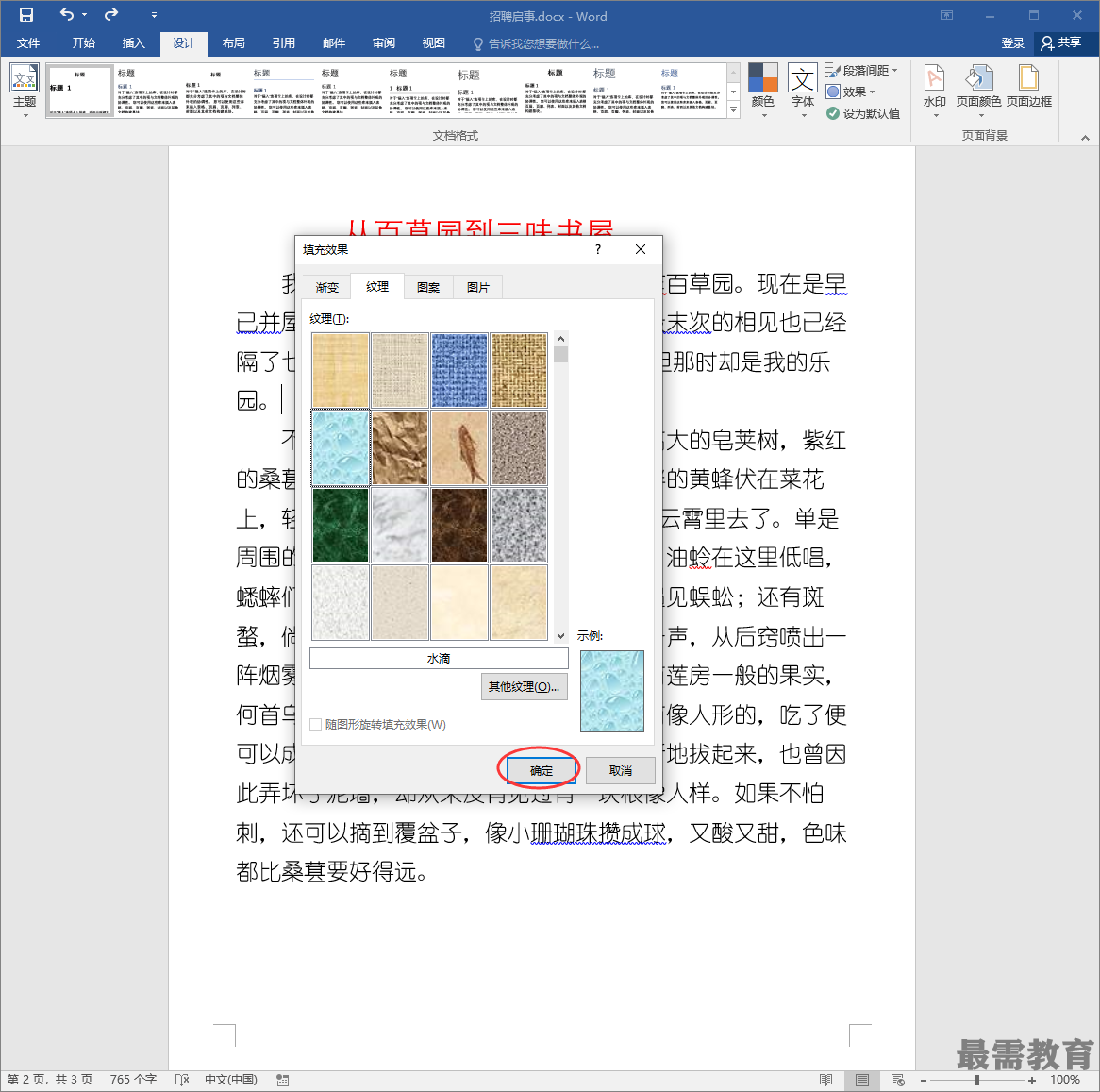Click zoom in plus button

tap(1032, 1080)
